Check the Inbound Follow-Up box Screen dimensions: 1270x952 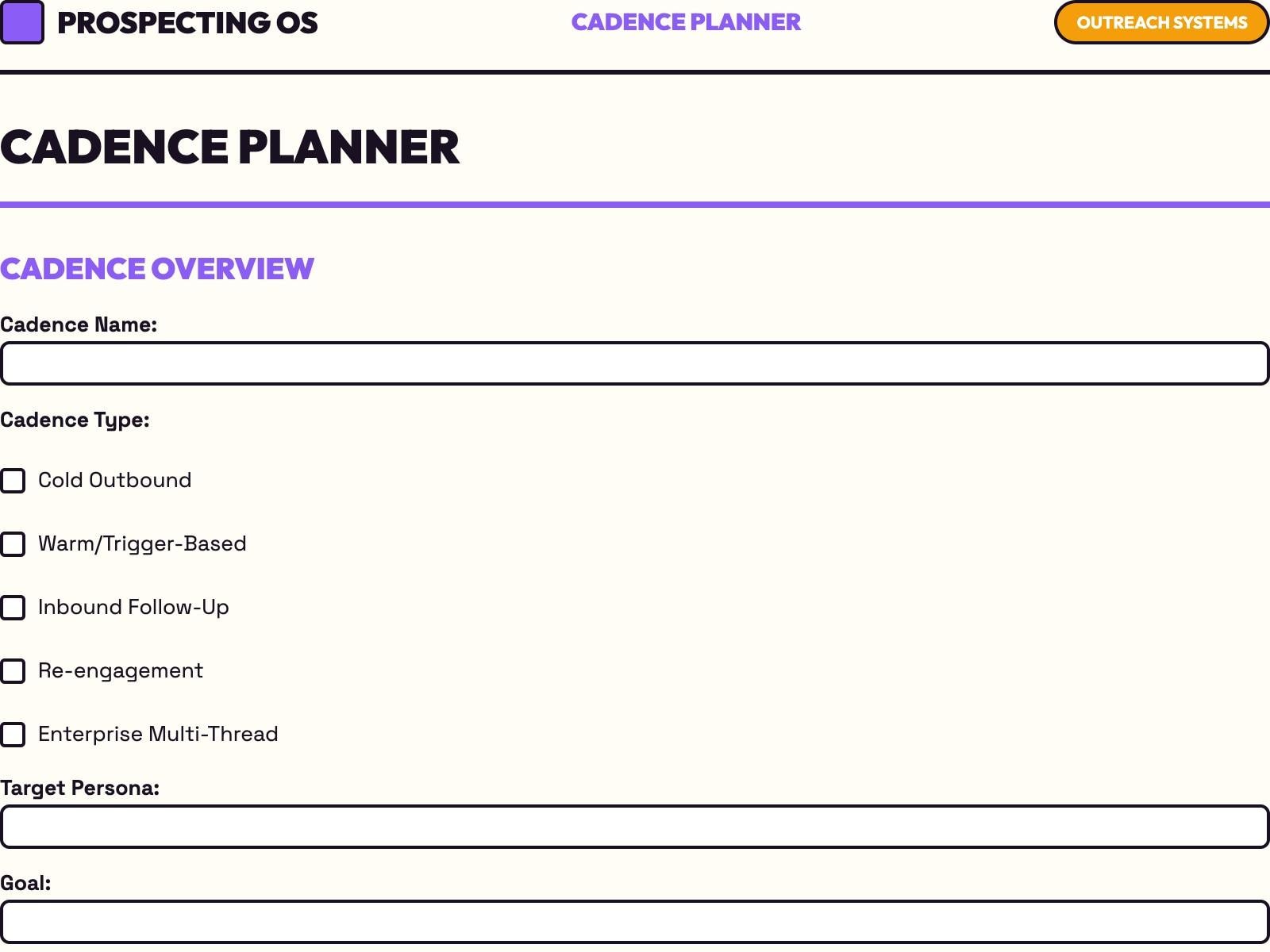(x=13, y=608)
